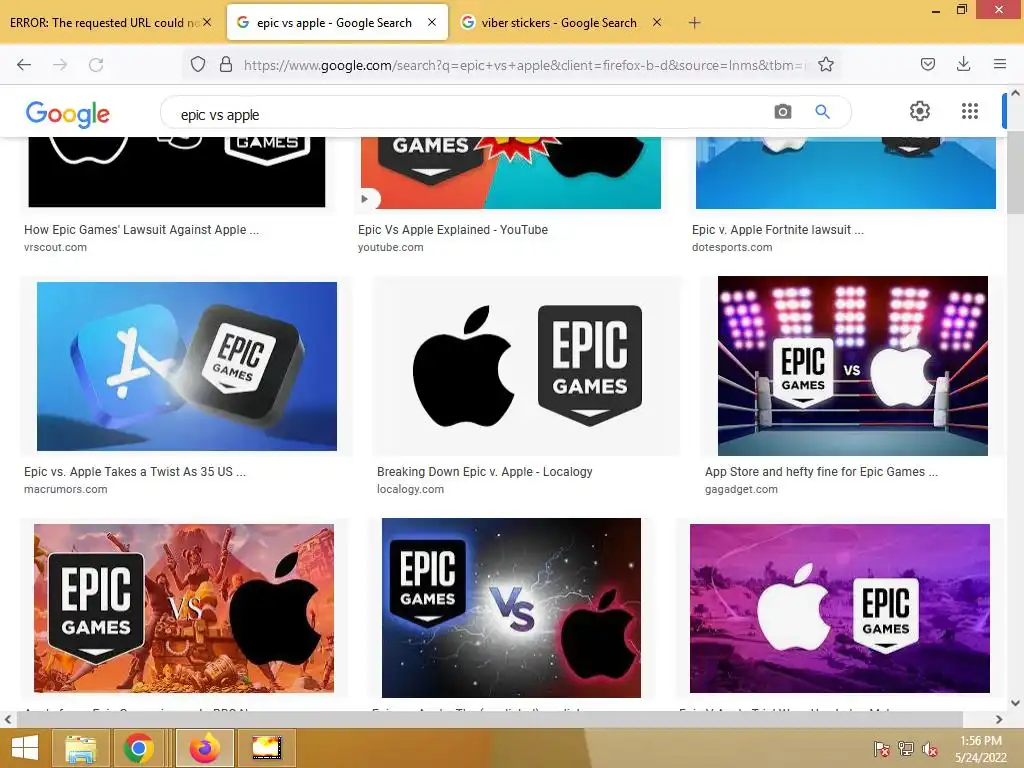Open the Google apps grid
1024x768 pixels.
click(970, 111)
